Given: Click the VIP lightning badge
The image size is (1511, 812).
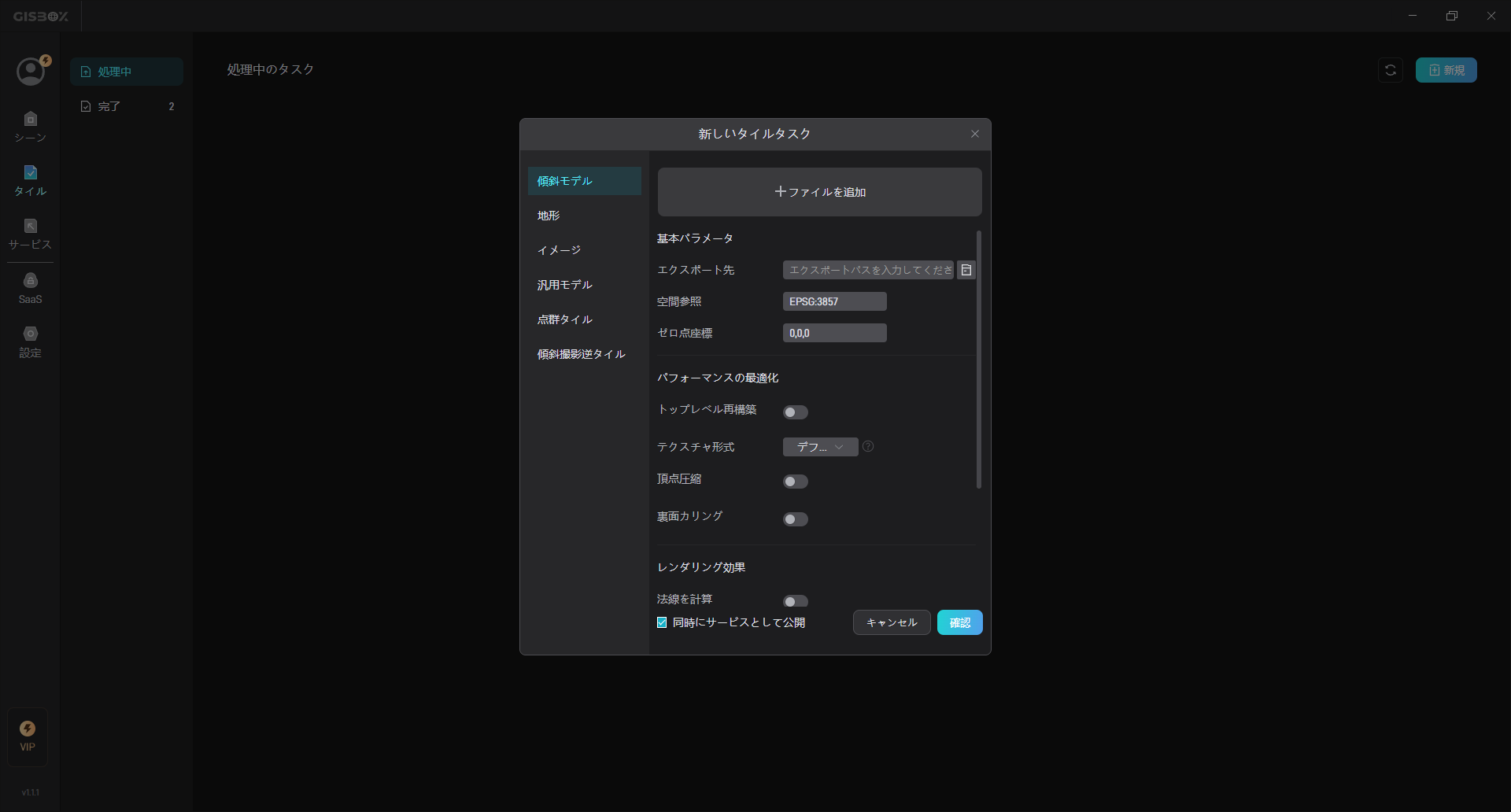Looking at the screenshot, I should (28, 736).
